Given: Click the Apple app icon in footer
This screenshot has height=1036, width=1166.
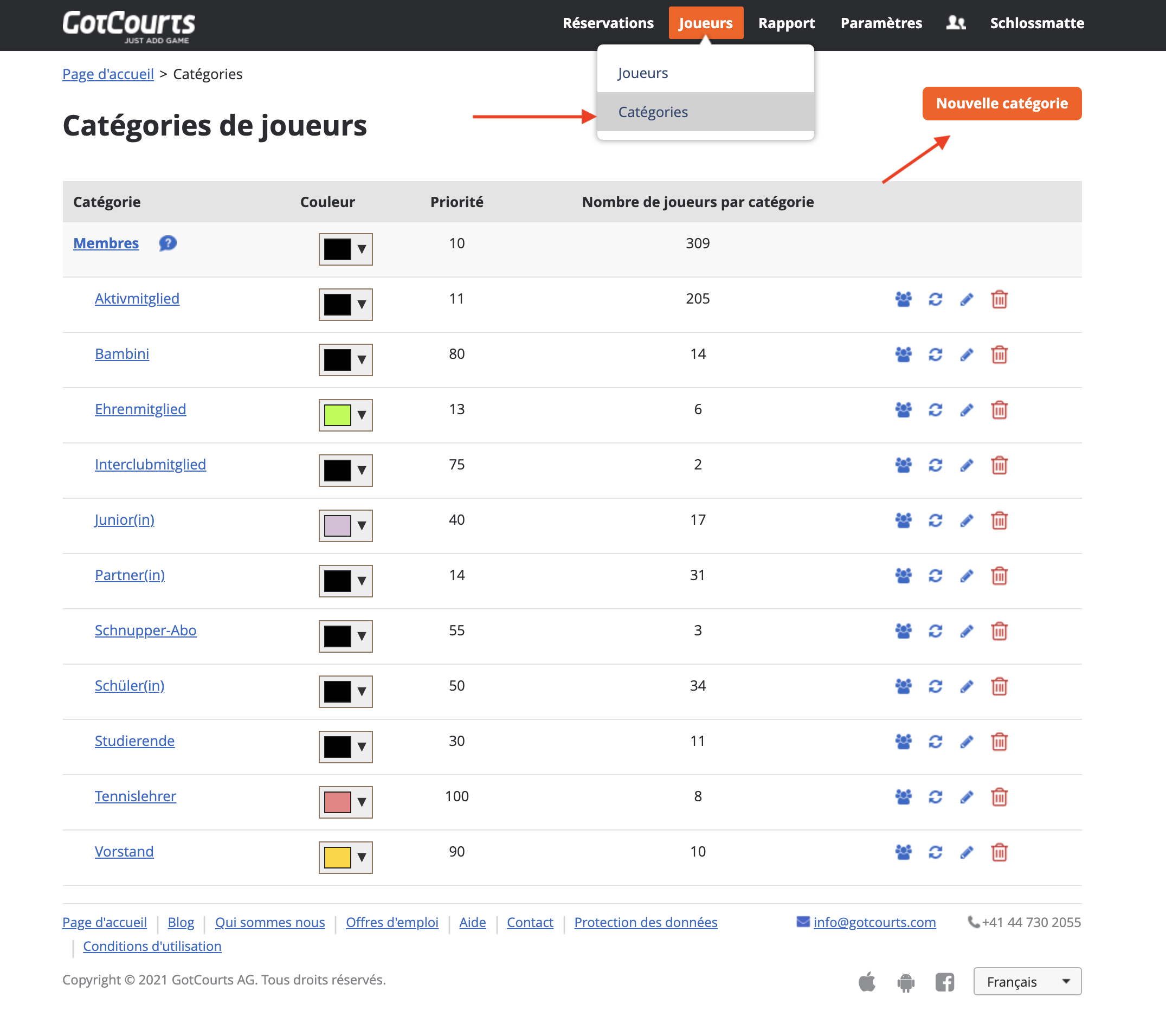Looking at the screenshot, I should (x=867, y=982).
